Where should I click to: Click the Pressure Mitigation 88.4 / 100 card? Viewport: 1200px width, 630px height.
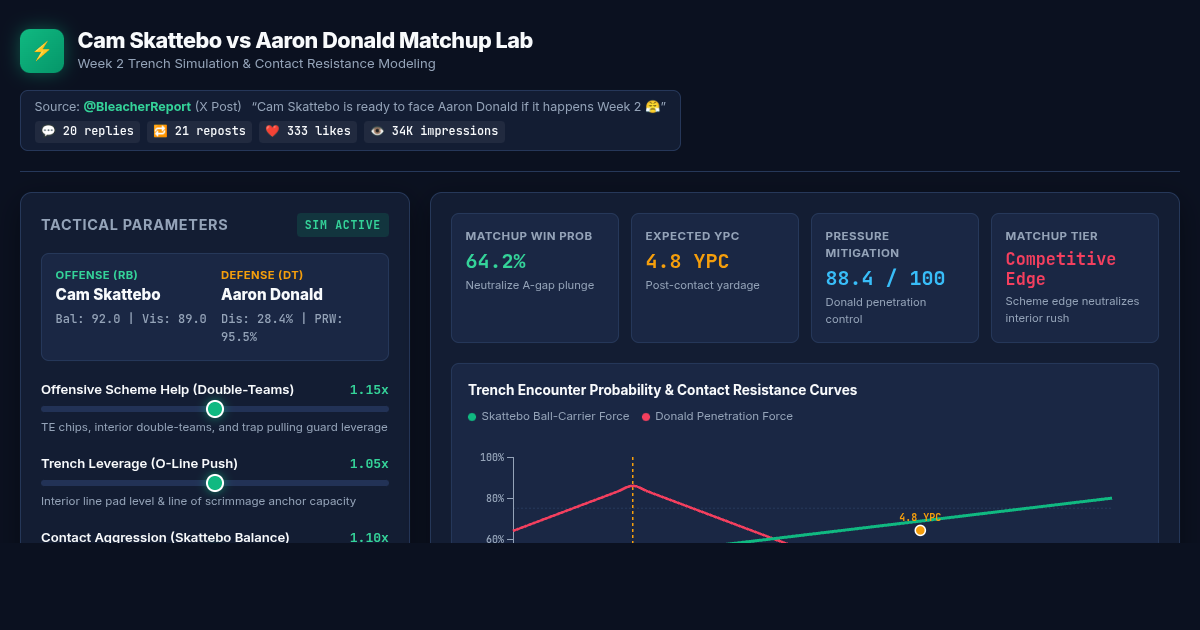click(x=895, y=278)
